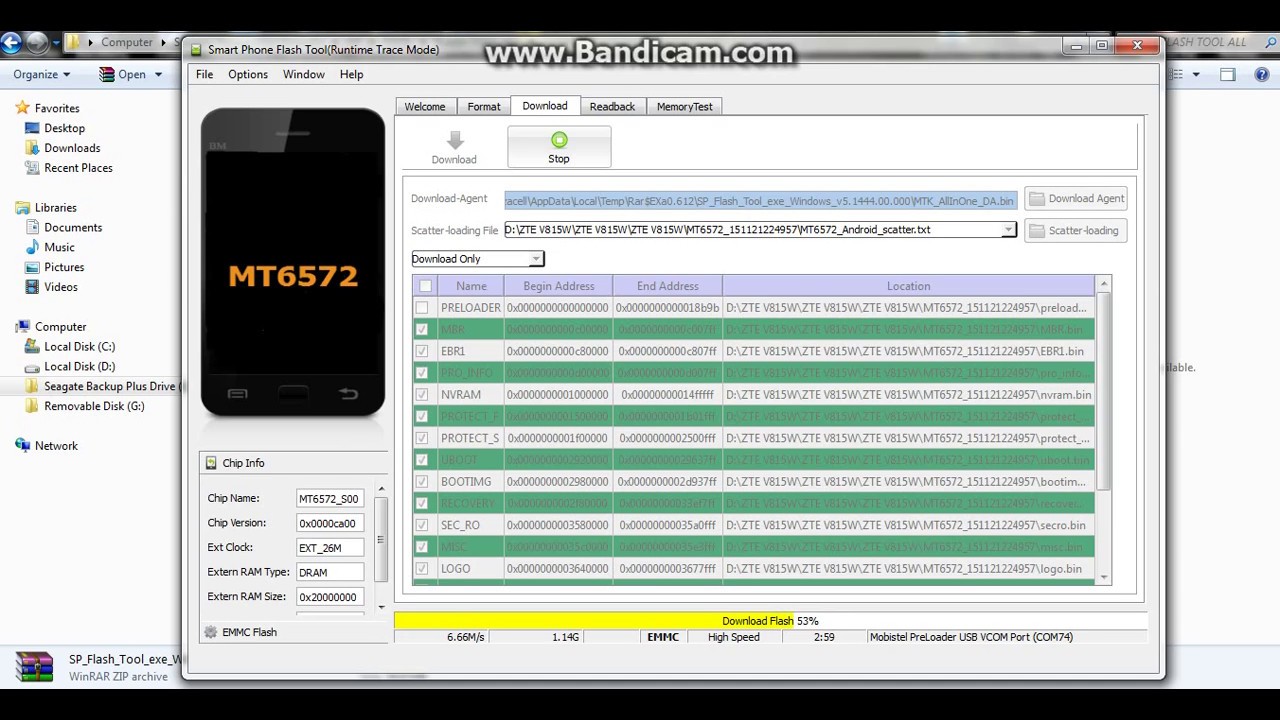Open the Options menu
Image resolution: width=1280 pixels, height=720 pixels.
tap(248, 75)
